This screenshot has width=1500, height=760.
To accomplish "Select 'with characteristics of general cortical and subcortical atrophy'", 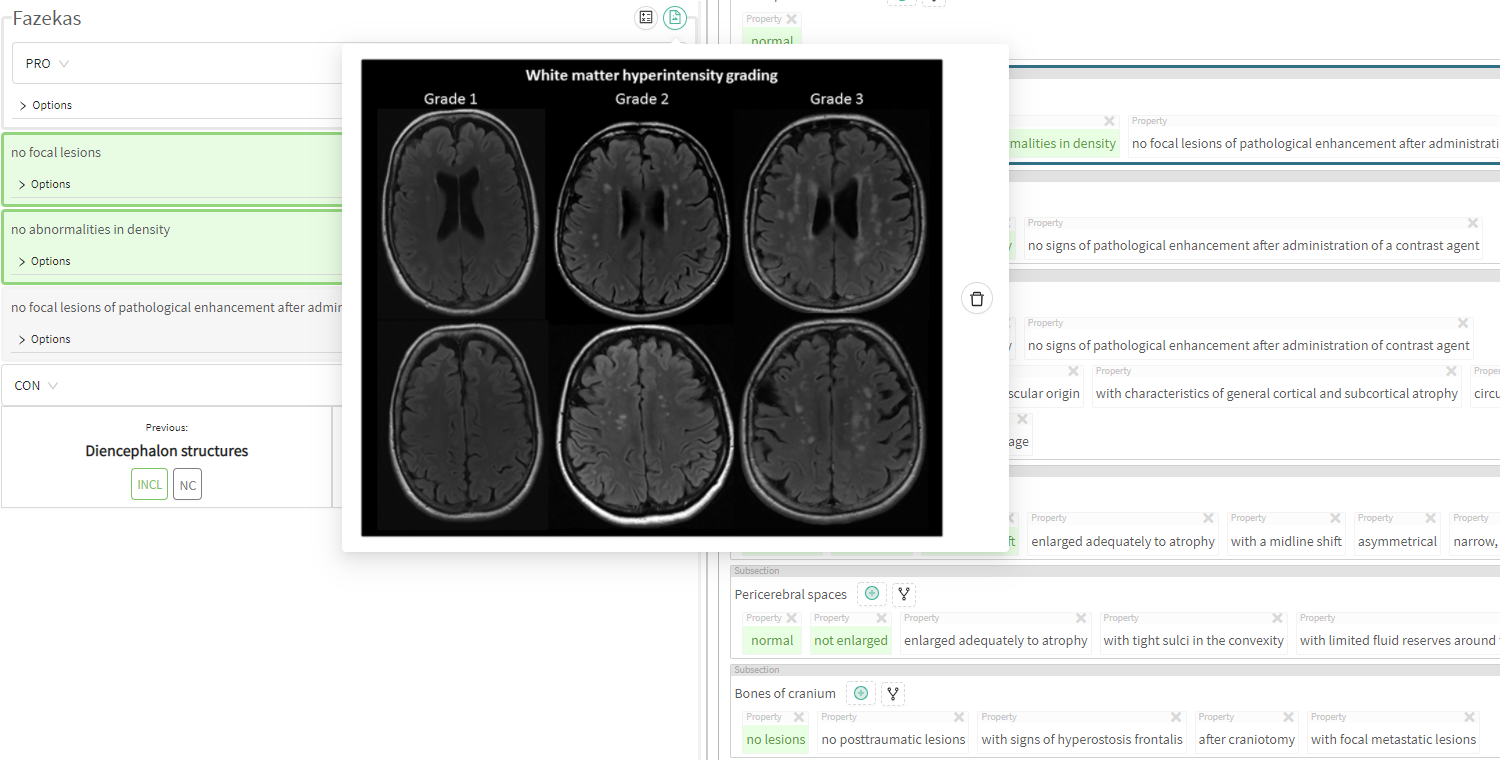I will pos(1276,393).
